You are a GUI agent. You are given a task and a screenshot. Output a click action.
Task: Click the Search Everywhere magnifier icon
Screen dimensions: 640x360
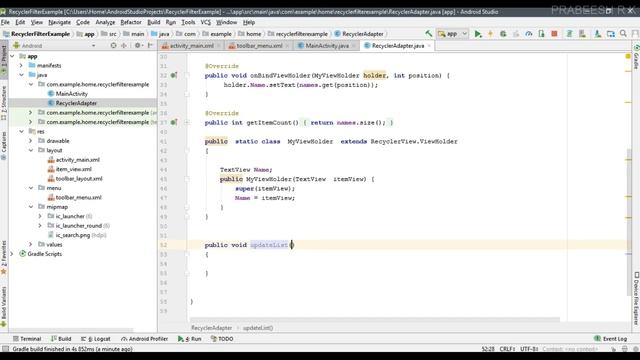[623, 33]
